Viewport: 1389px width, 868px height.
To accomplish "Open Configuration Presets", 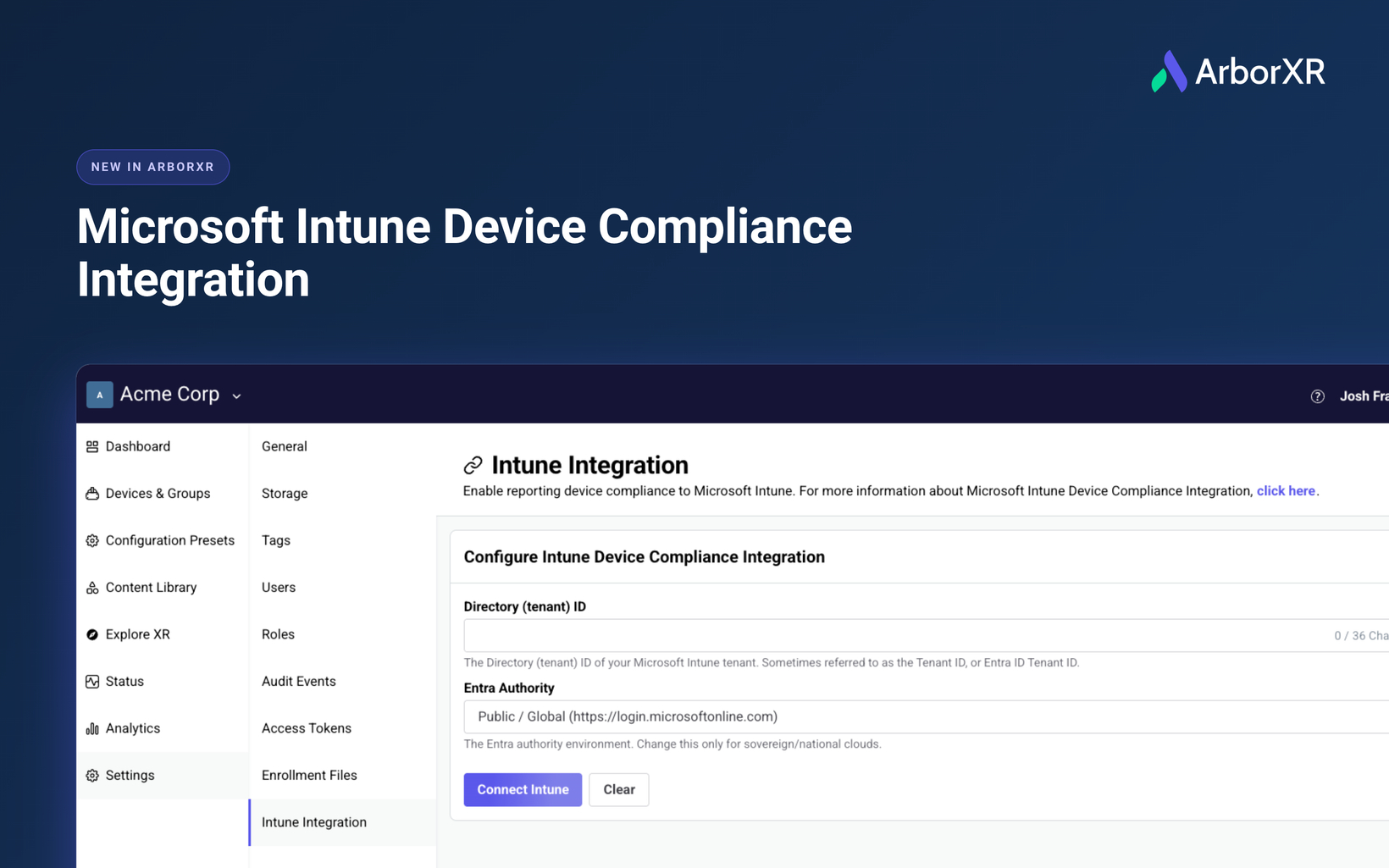I will pyautogui.click(x=163, y=540).
